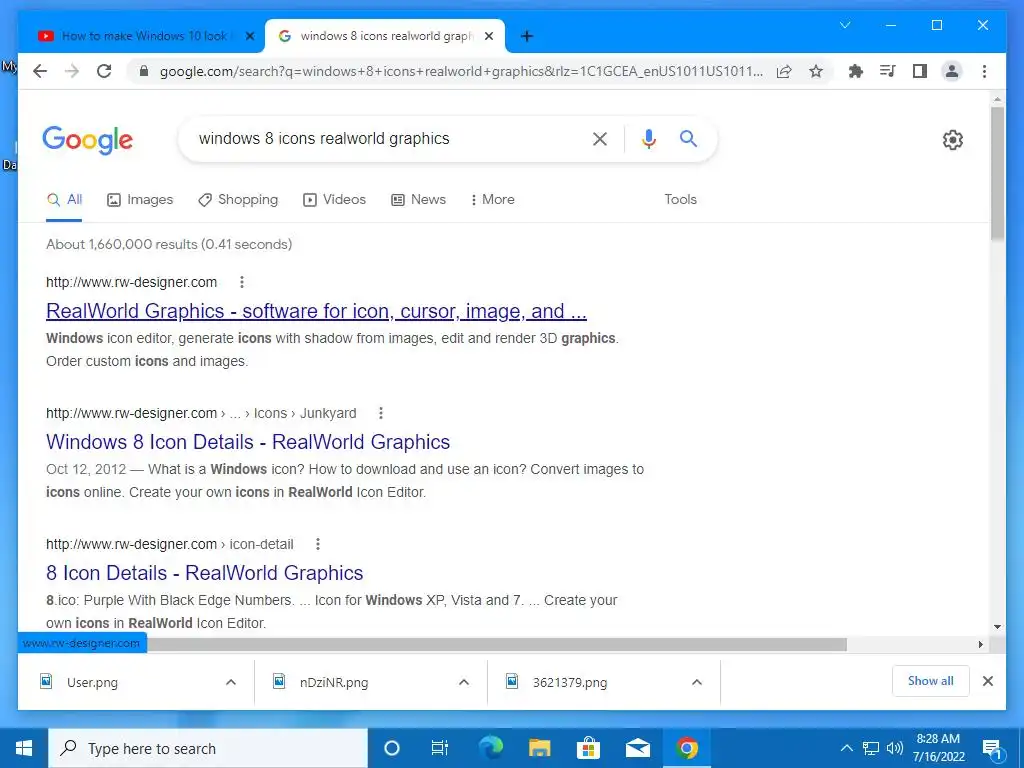Toggle the Chrome side panel icon
Viewport: 1024px width, 768px height.
pos(920,71)
